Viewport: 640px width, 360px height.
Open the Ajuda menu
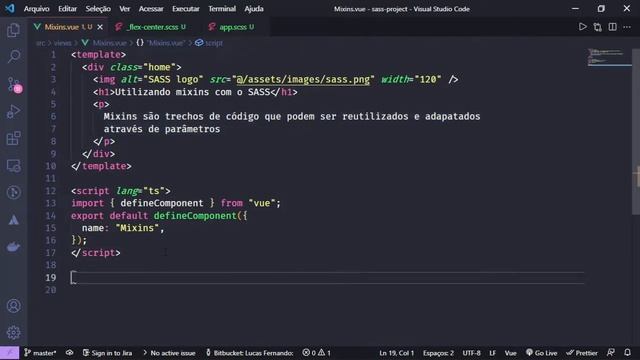254,9
